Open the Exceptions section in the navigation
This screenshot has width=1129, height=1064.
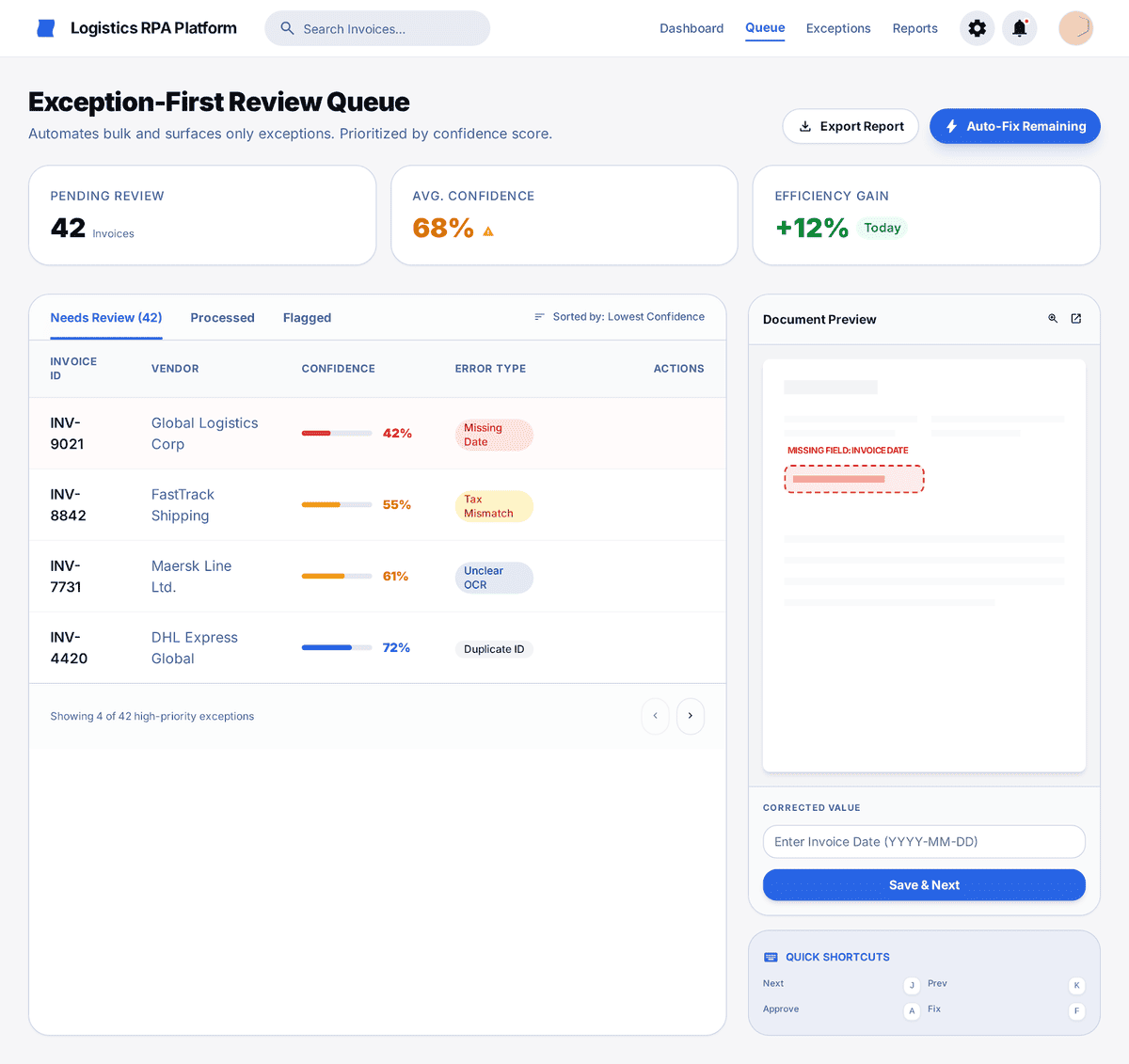(x=838, y=28)
